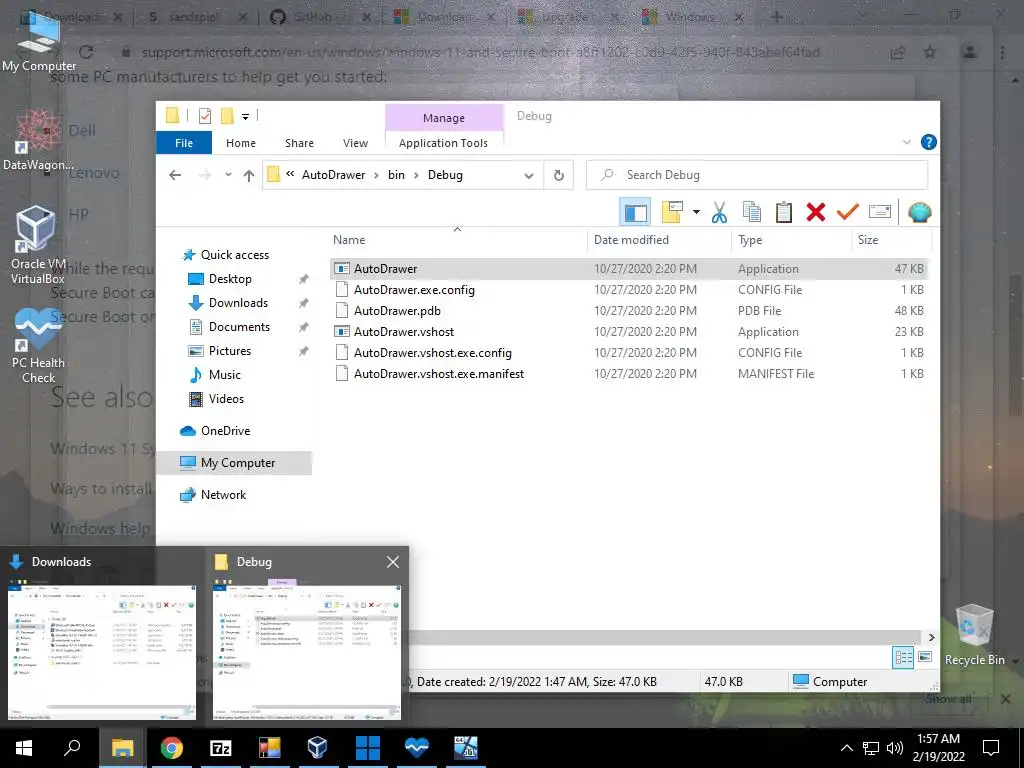Open the recent locations dropdown arrow
This screenshot has height=768, width=1024.
(228, 175)
